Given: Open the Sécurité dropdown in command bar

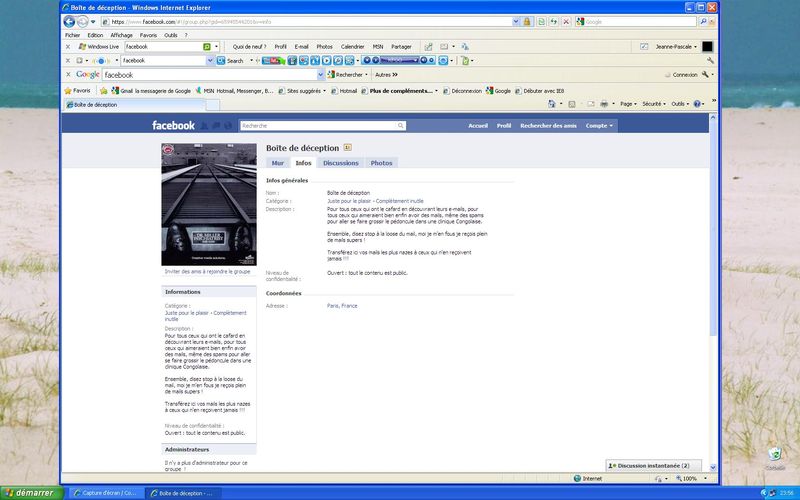Looking at the screenshot, I should point(654,104).
